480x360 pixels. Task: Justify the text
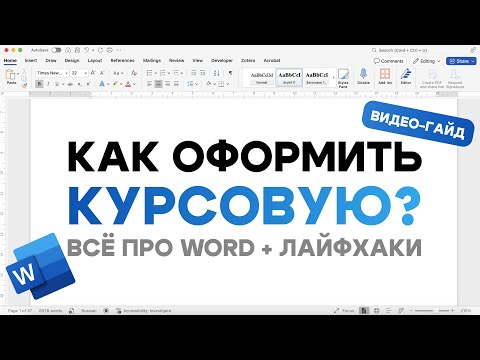[176, 84]
